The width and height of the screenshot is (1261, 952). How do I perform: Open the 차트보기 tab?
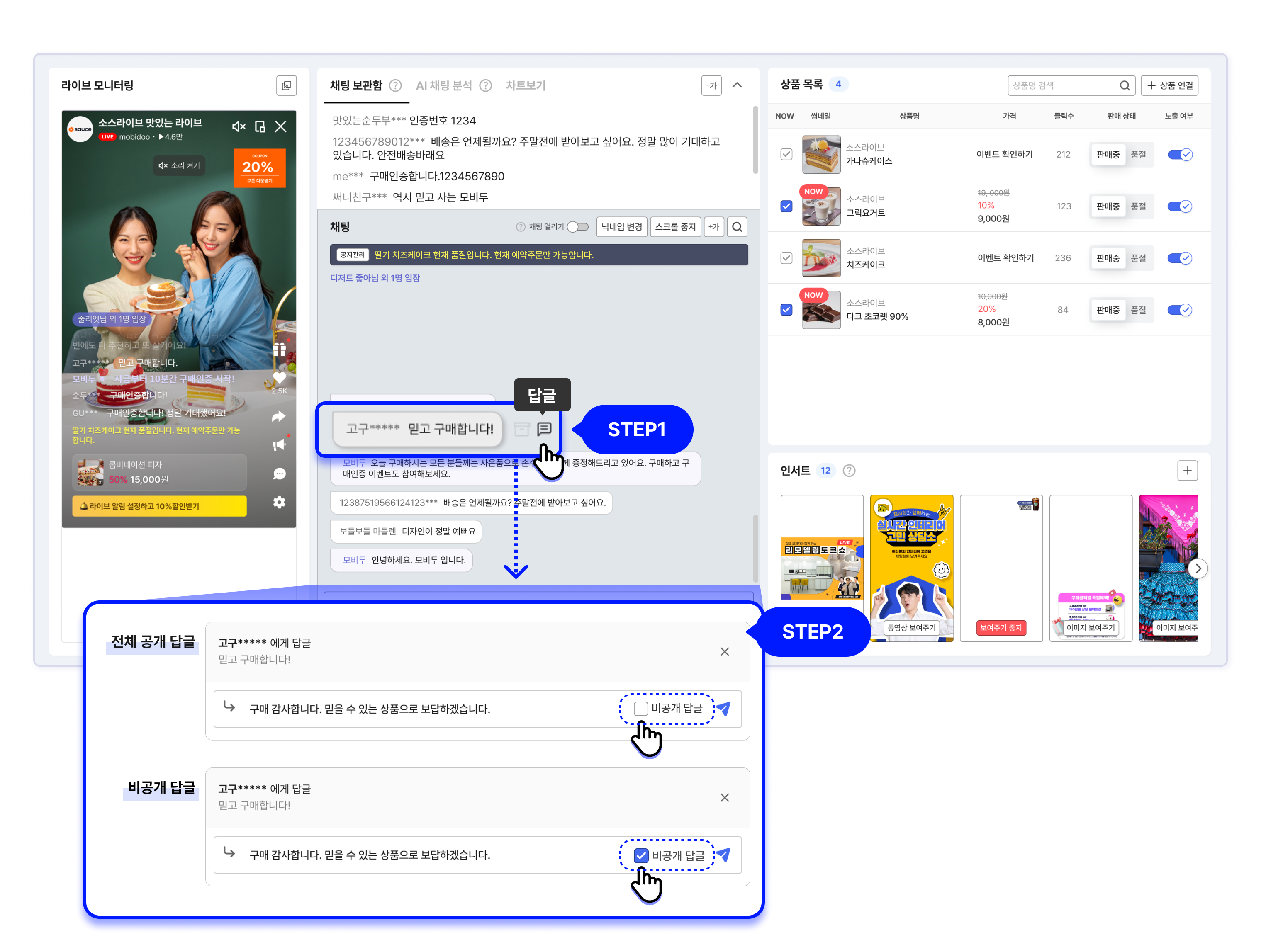525,85
